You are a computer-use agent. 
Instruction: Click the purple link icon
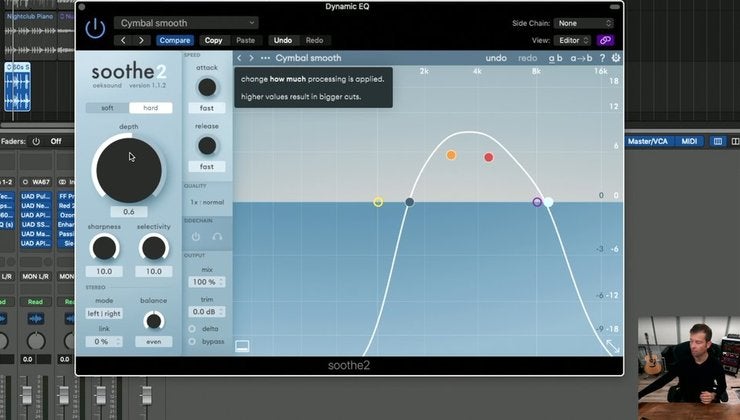605,41
